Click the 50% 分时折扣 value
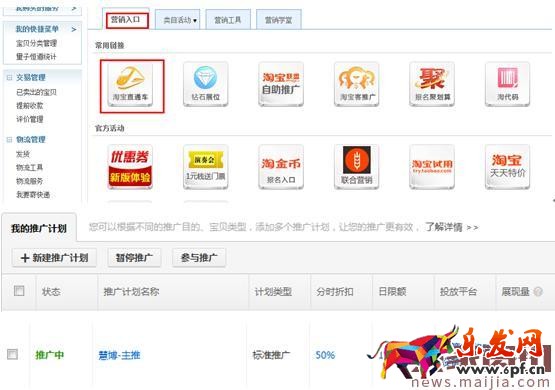 pyautogui.click(x=325, y=355)
